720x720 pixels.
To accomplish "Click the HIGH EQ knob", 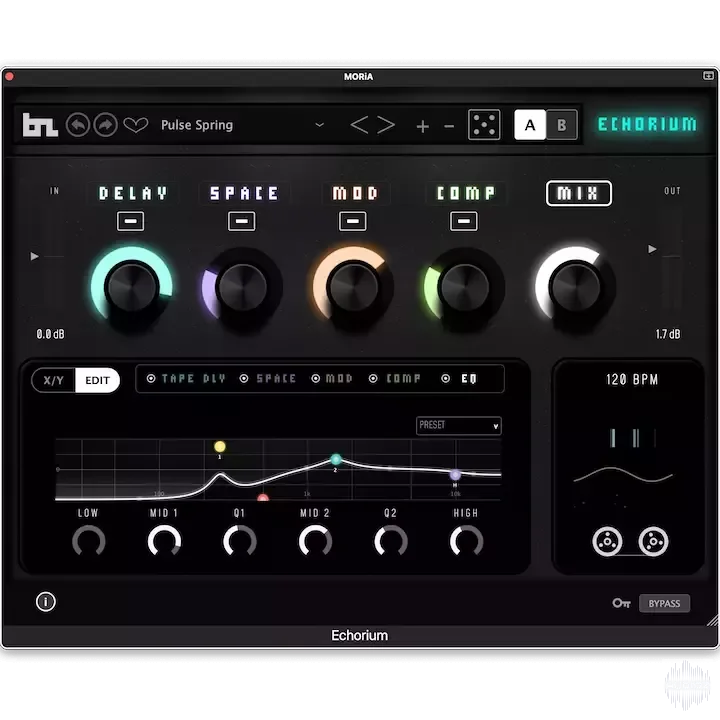I will [467, 541].
